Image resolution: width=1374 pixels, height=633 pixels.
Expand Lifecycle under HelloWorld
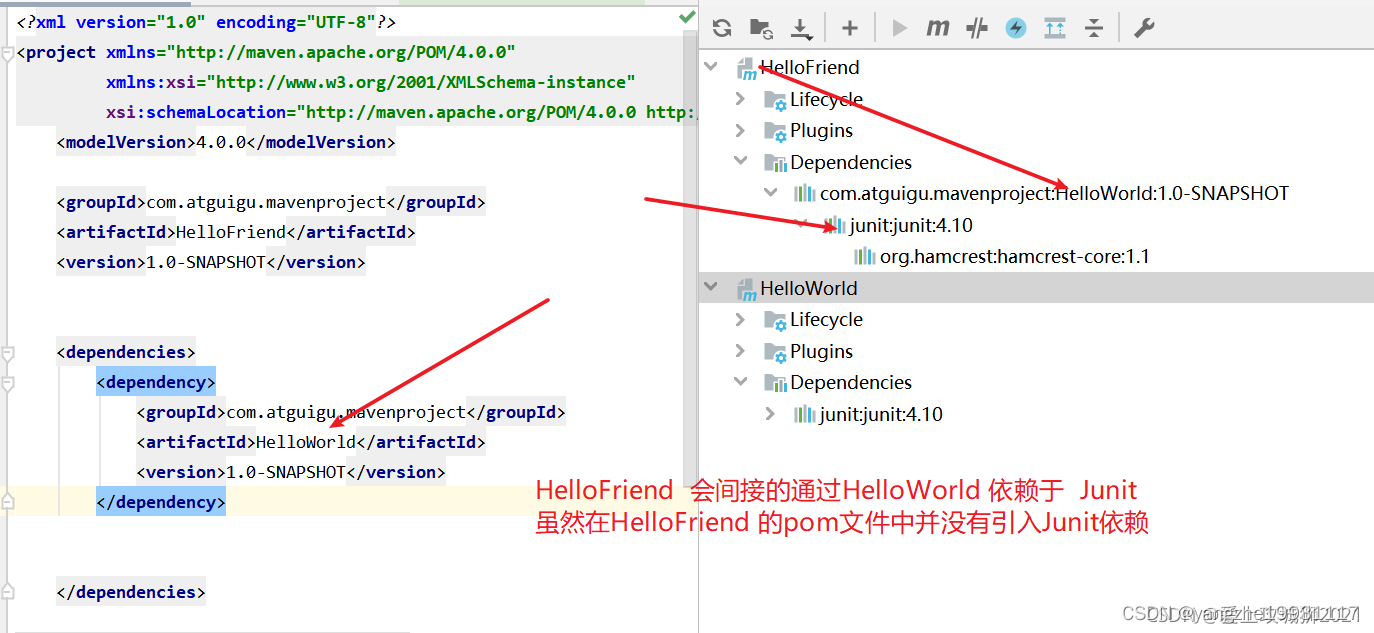click(x=740, y=319)
